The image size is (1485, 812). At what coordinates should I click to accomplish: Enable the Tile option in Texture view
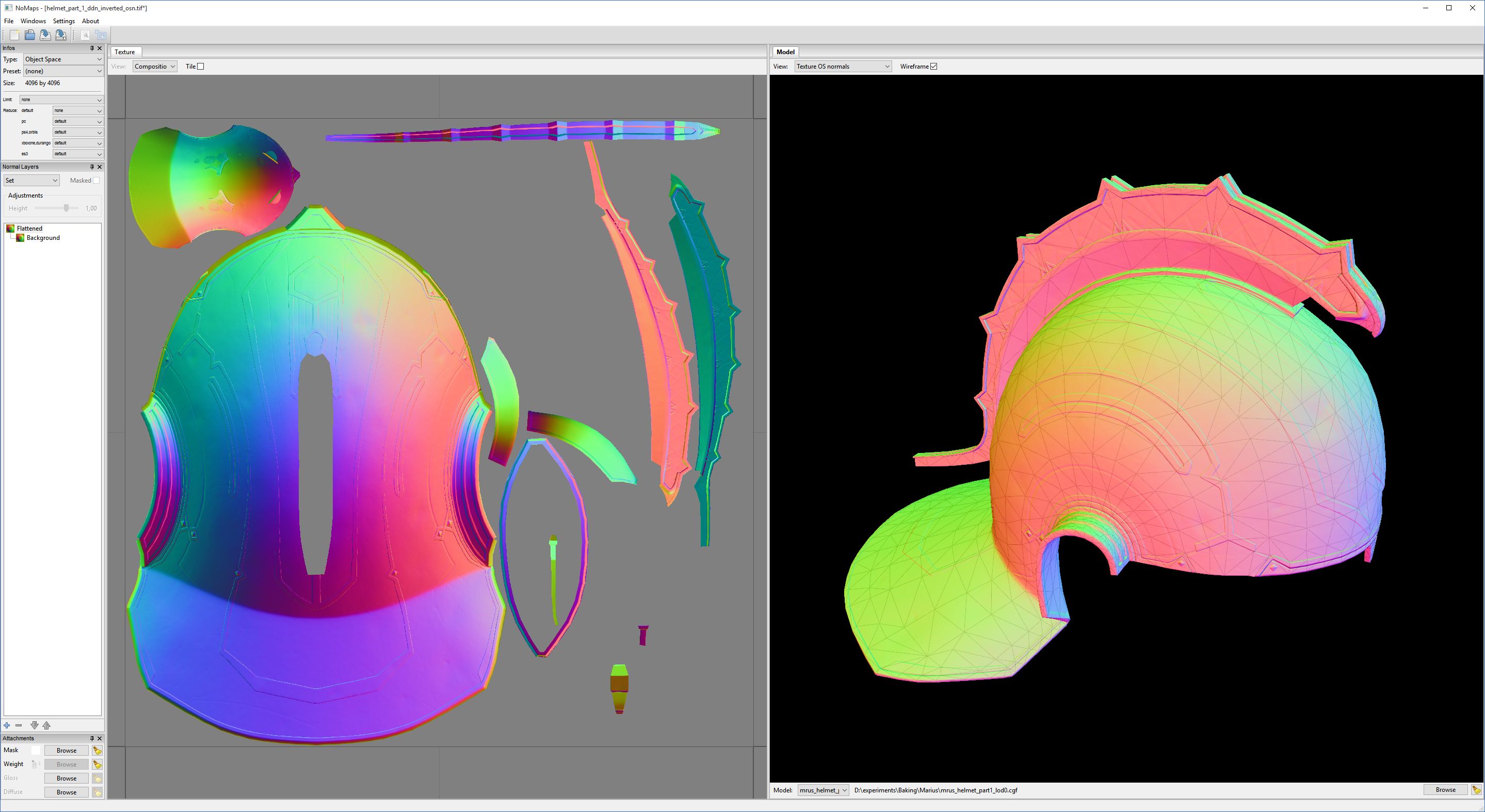200,66
